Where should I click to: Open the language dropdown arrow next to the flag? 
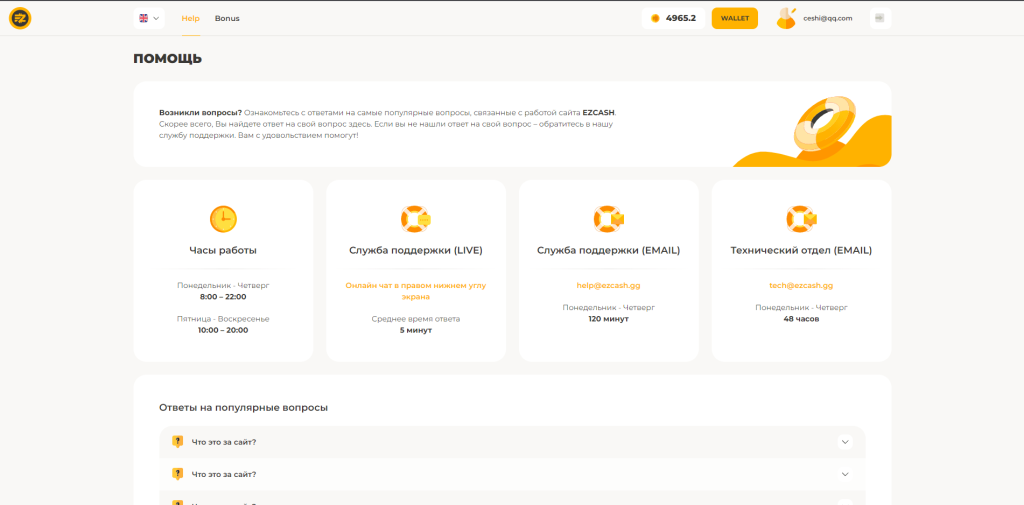156,18
